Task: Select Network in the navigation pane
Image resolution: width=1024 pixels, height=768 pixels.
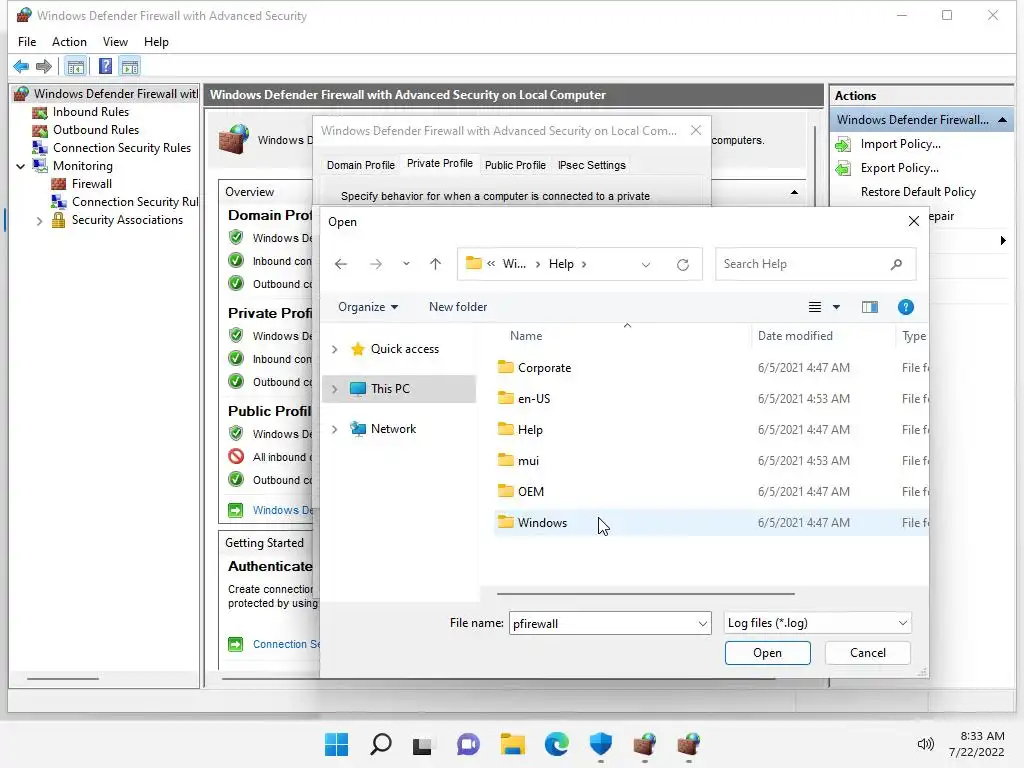Action: pos(393,429)
